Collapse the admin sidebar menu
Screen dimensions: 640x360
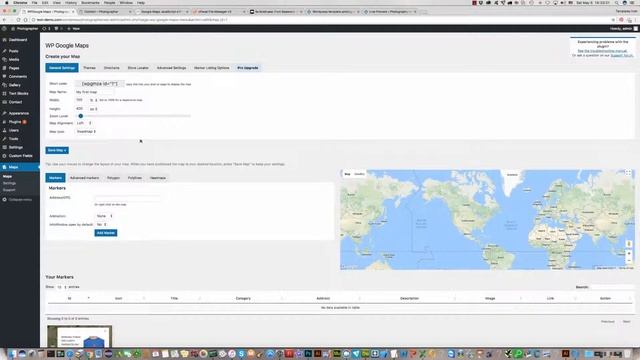tap(20, 200)
